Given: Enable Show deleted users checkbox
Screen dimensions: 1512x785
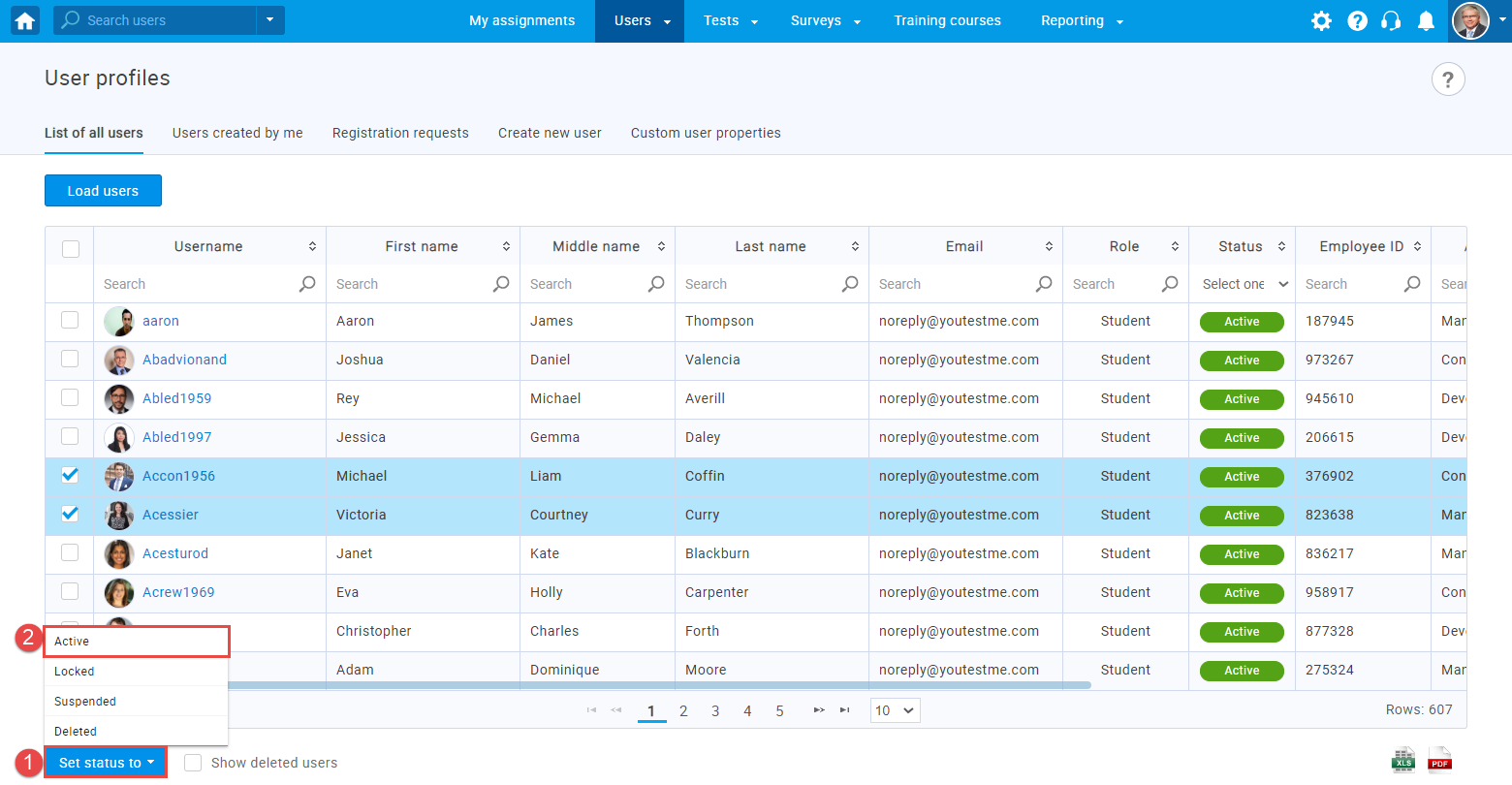Looking at the screenshot, I should [193, 763].
